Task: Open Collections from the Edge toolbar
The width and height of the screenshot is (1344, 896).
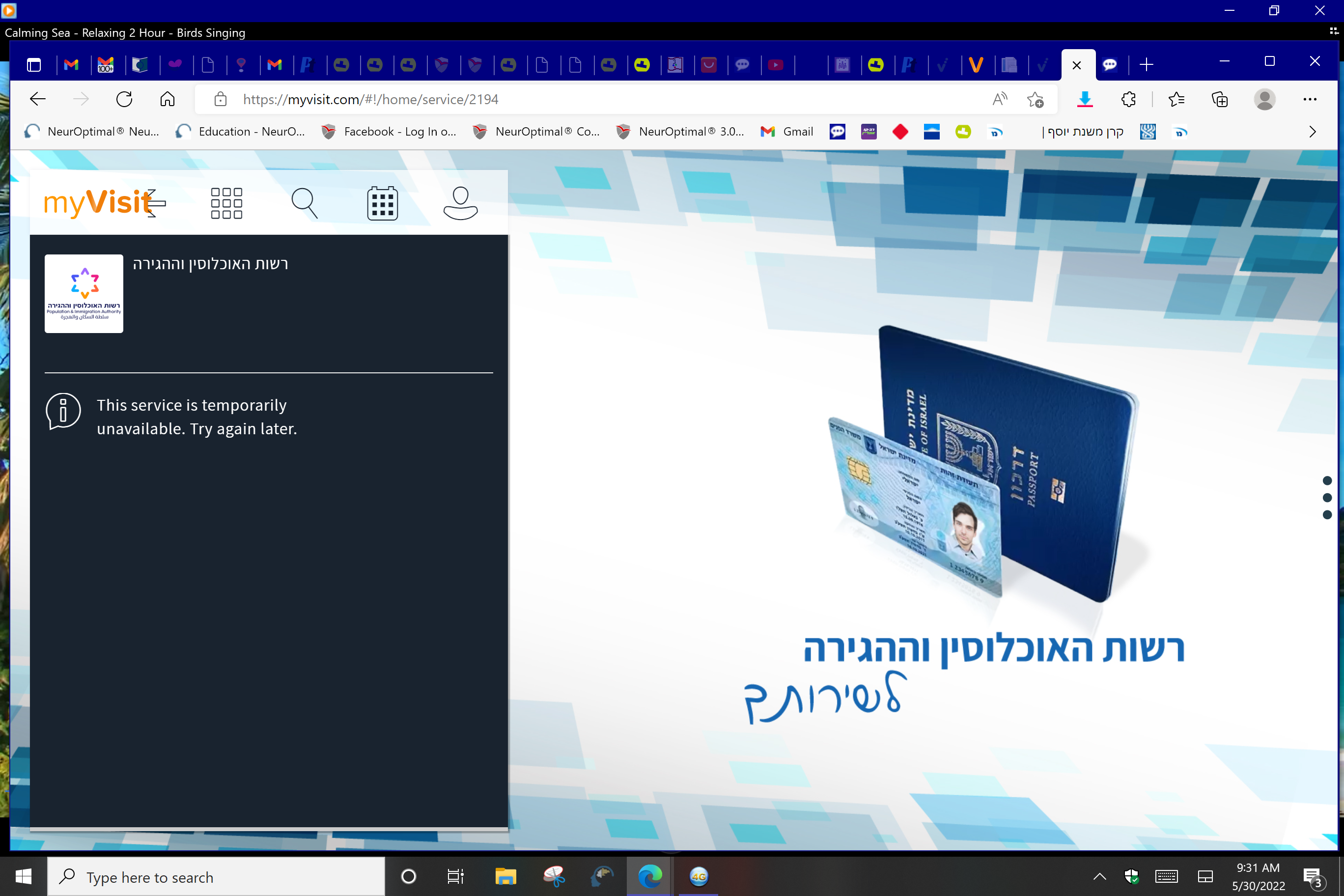Action: tap(1219, 99)
